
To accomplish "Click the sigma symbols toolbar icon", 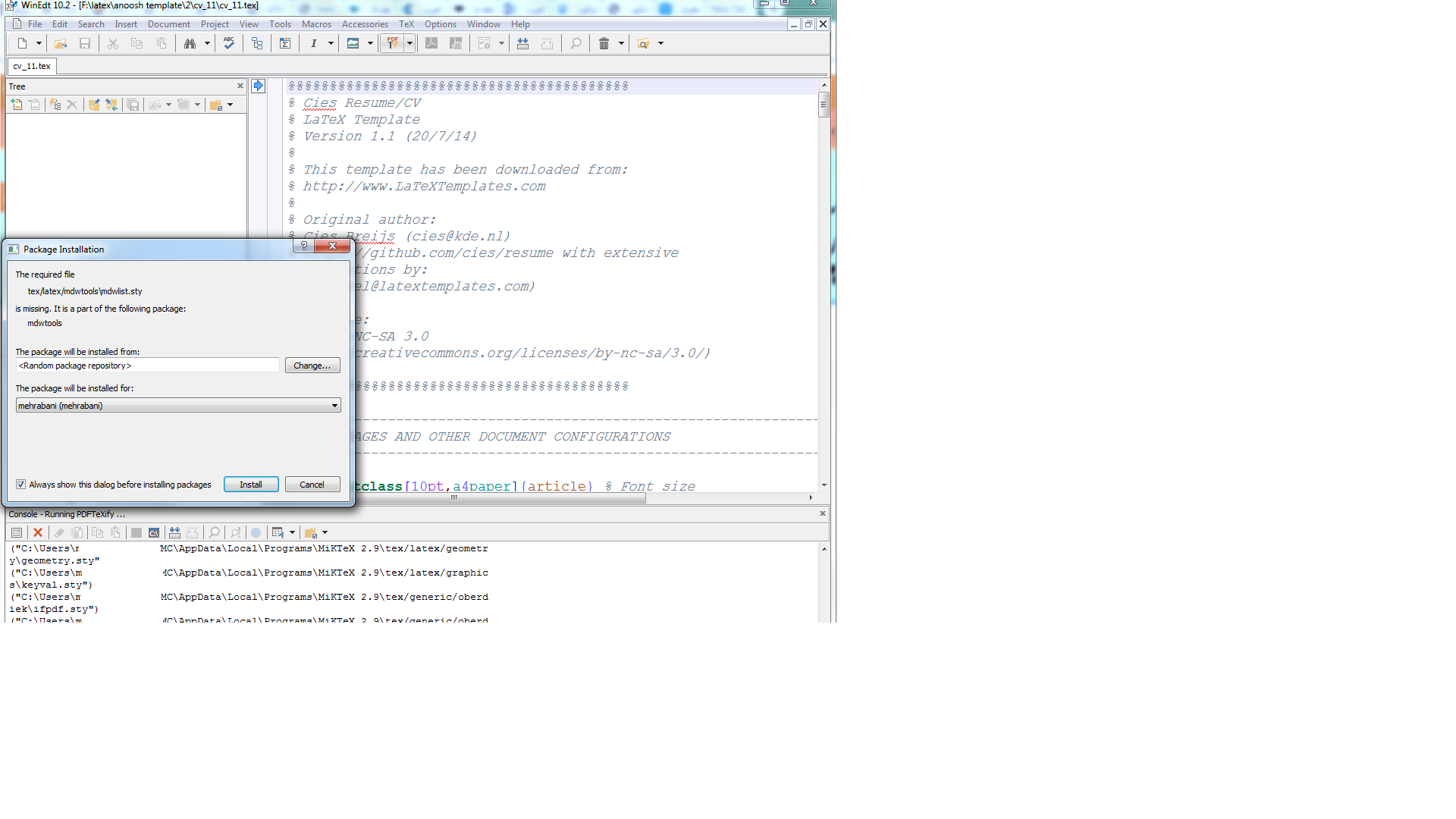I will point(285,43).
